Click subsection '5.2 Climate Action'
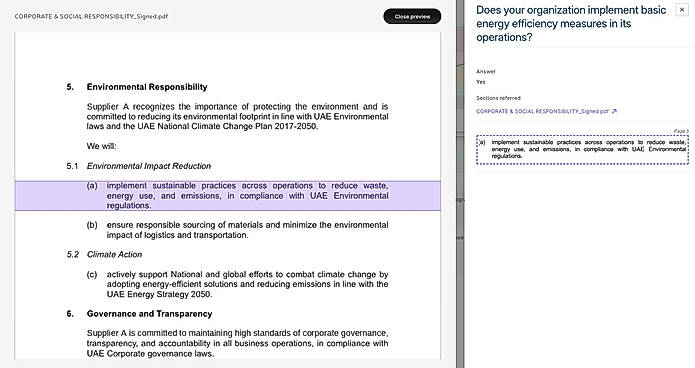 (105, 254)
